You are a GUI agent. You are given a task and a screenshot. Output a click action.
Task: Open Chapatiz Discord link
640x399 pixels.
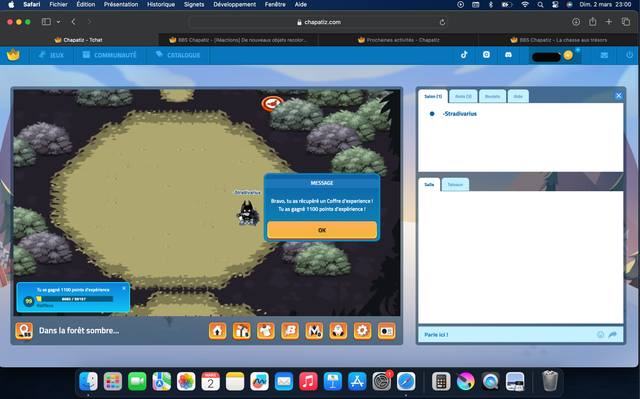pos(508,55)
